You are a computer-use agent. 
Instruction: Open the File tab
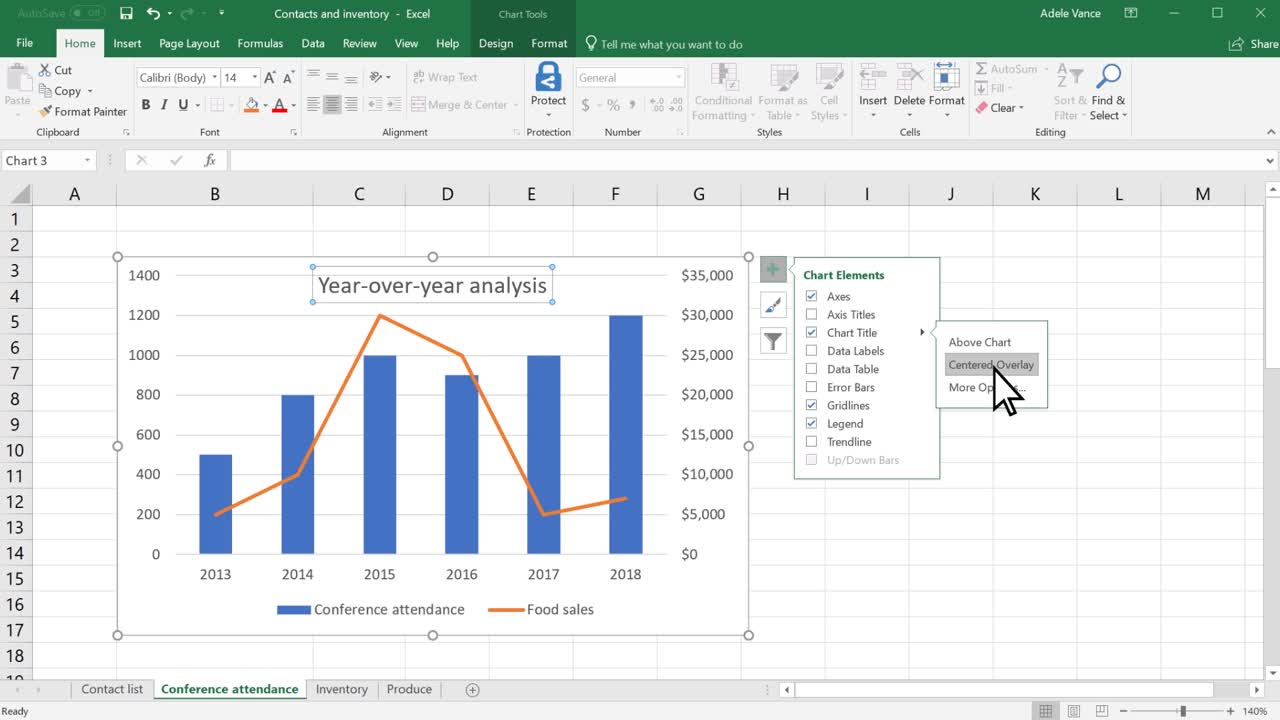pos(25,43)
